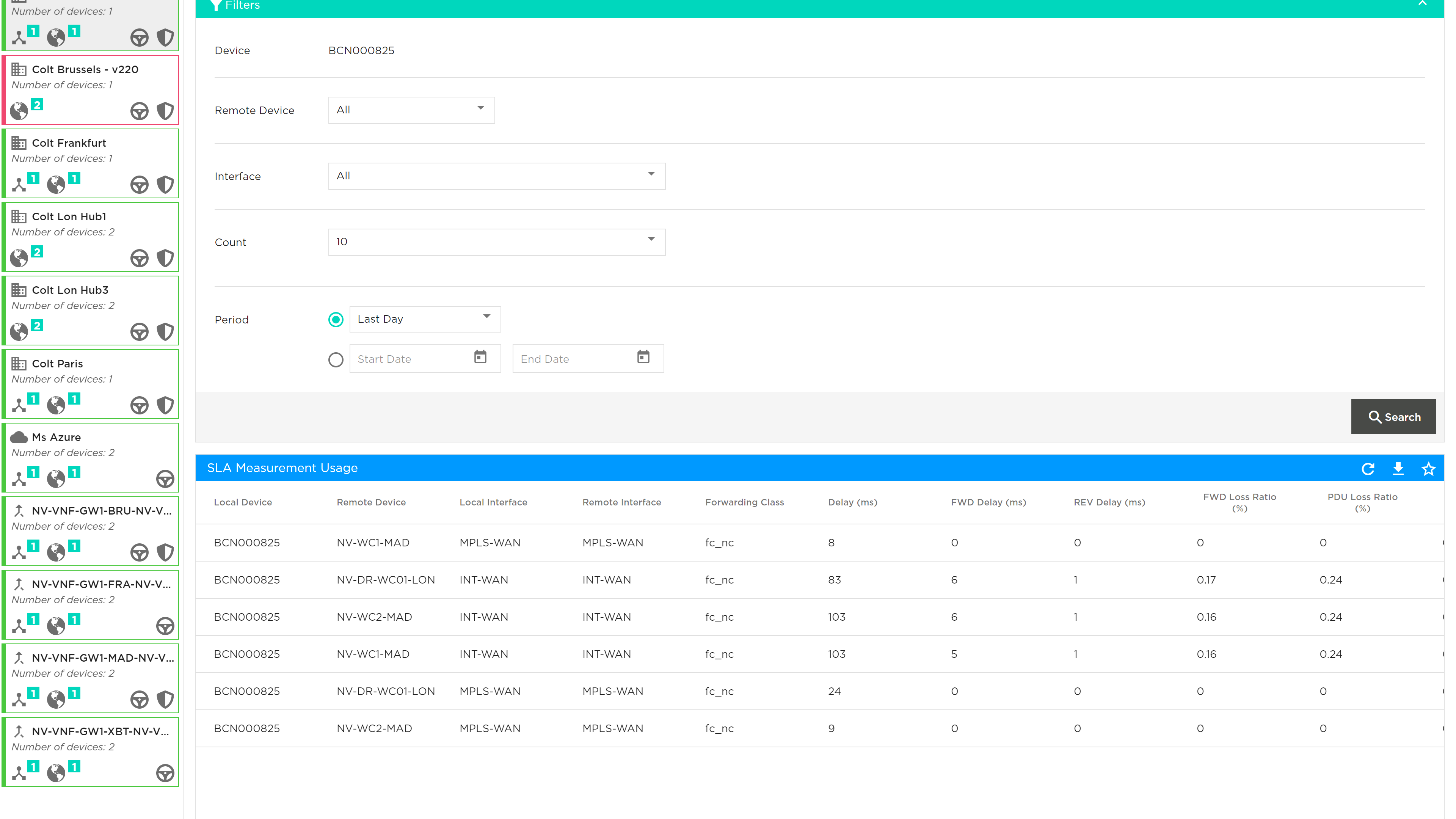The image size is (1456, 819).
Task: Sort by FWD Delay (ms) column
Action: tap(988, 502)
